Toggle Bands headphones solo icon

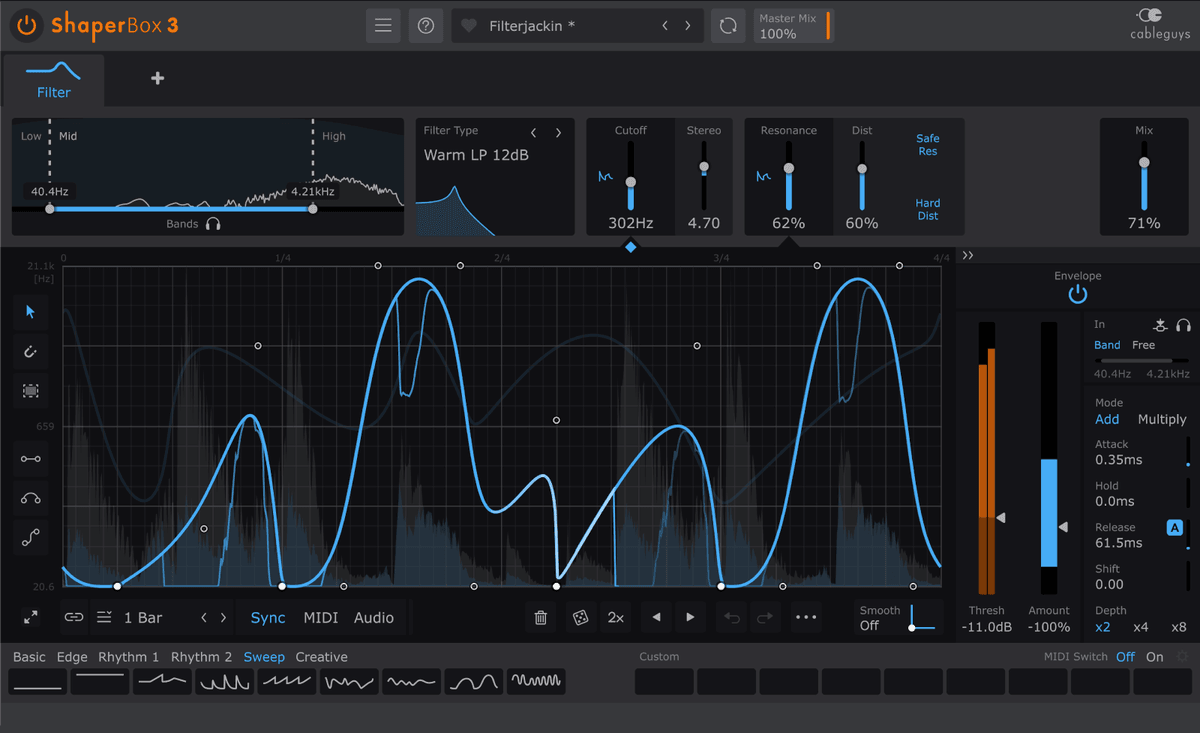[213, 224]
